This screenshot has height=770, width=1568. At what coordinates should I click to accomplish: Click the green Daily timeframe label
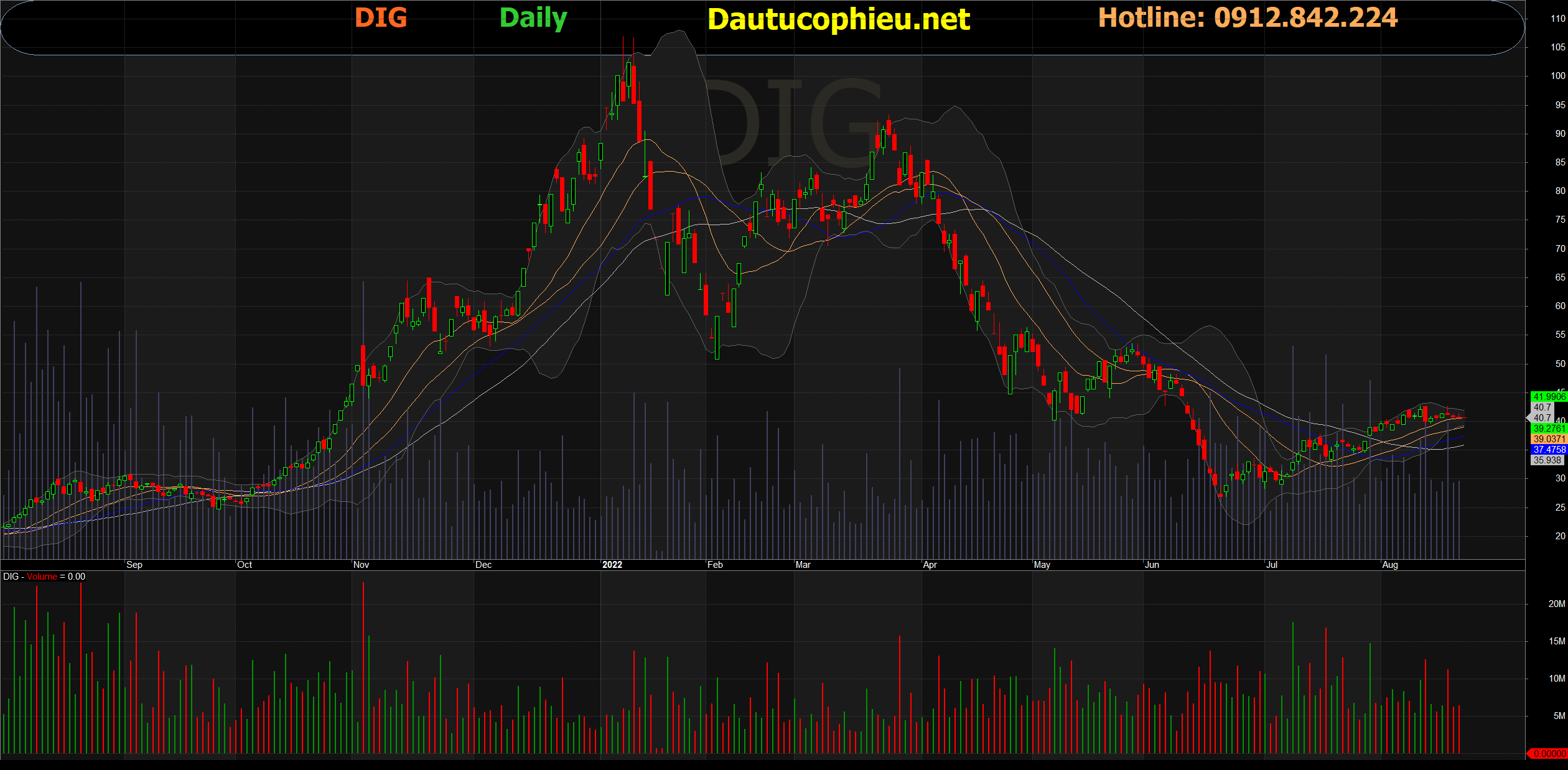tap(533, 17)
